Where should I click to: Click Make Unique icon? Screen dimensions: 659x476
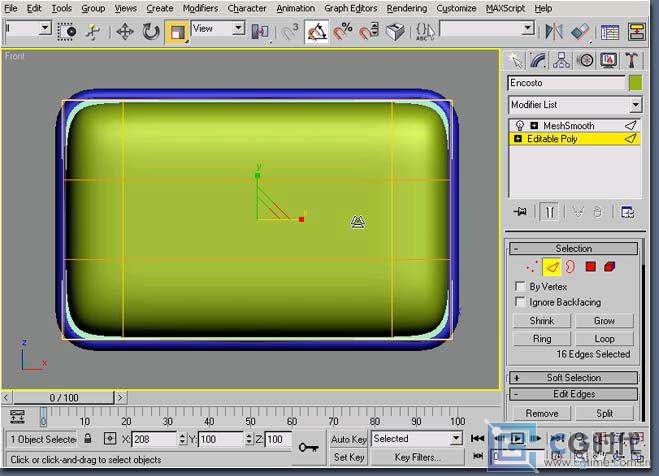[579, 212]
